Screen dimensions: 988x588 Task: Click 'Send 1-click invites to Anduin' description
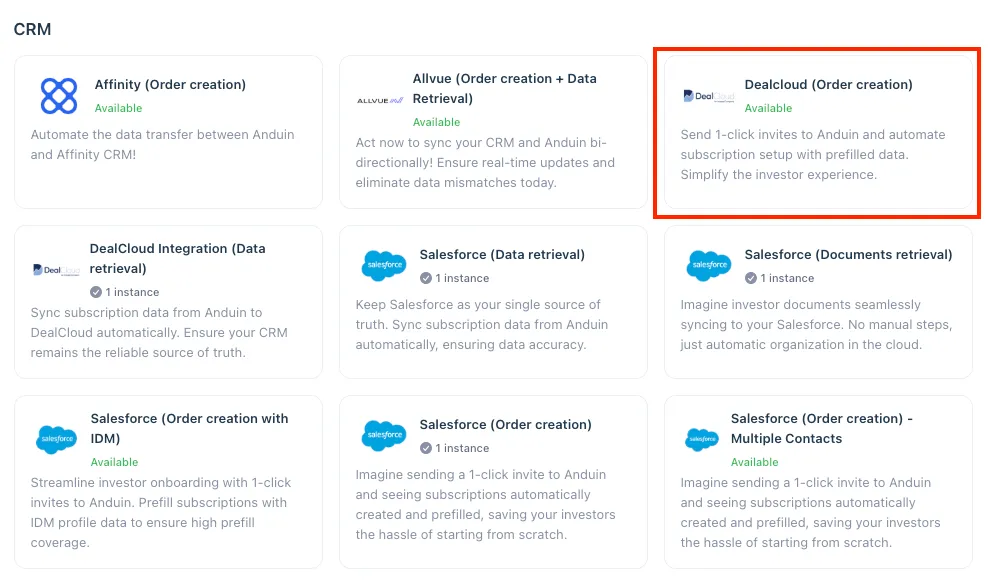pyautogui.click(x=813, y=154)
